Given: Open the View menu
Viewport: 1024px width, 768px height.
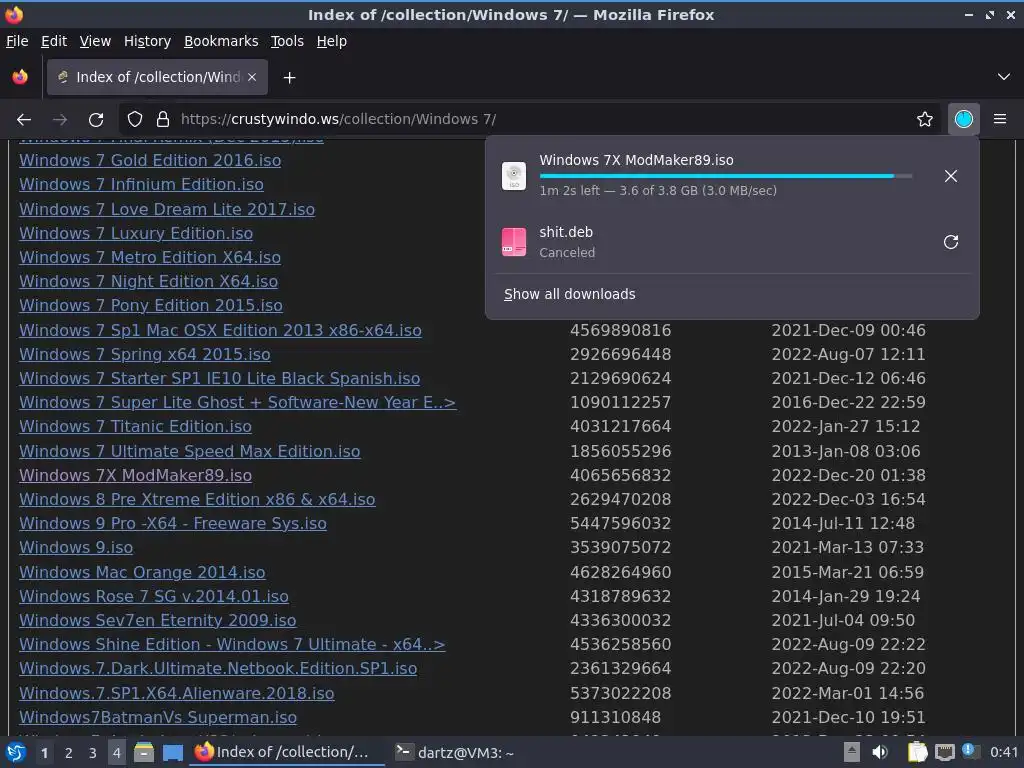Looking at the screenshot, I should pos(95,41).
